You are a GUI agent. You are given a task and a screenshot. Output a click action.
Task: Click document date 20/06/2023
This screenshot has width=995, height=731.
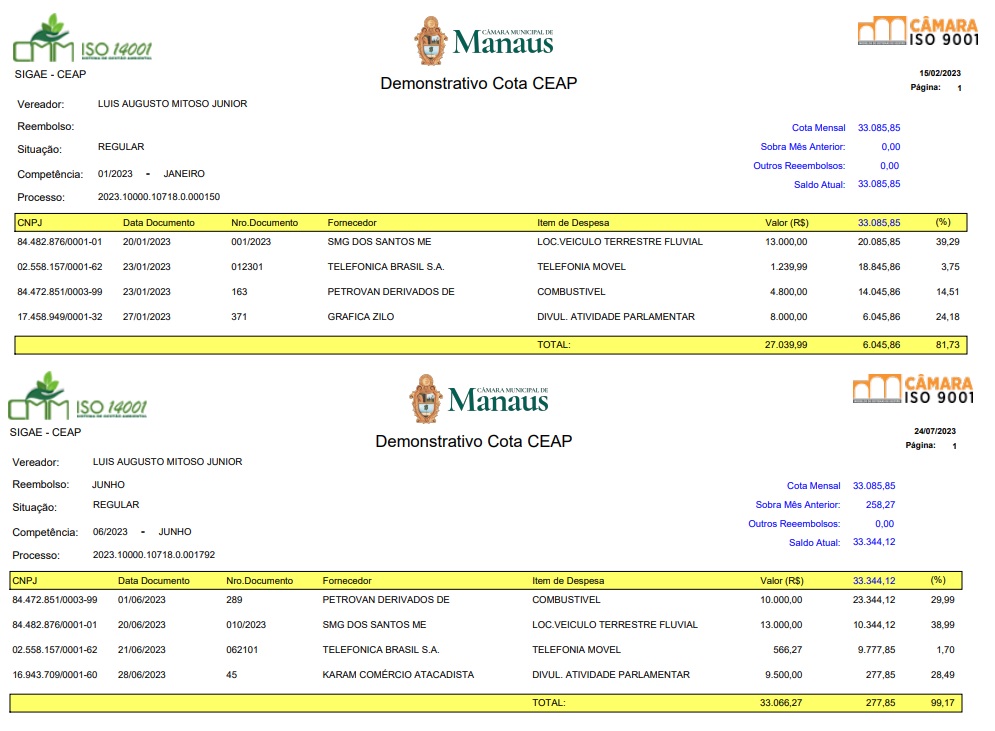point(142,624)
